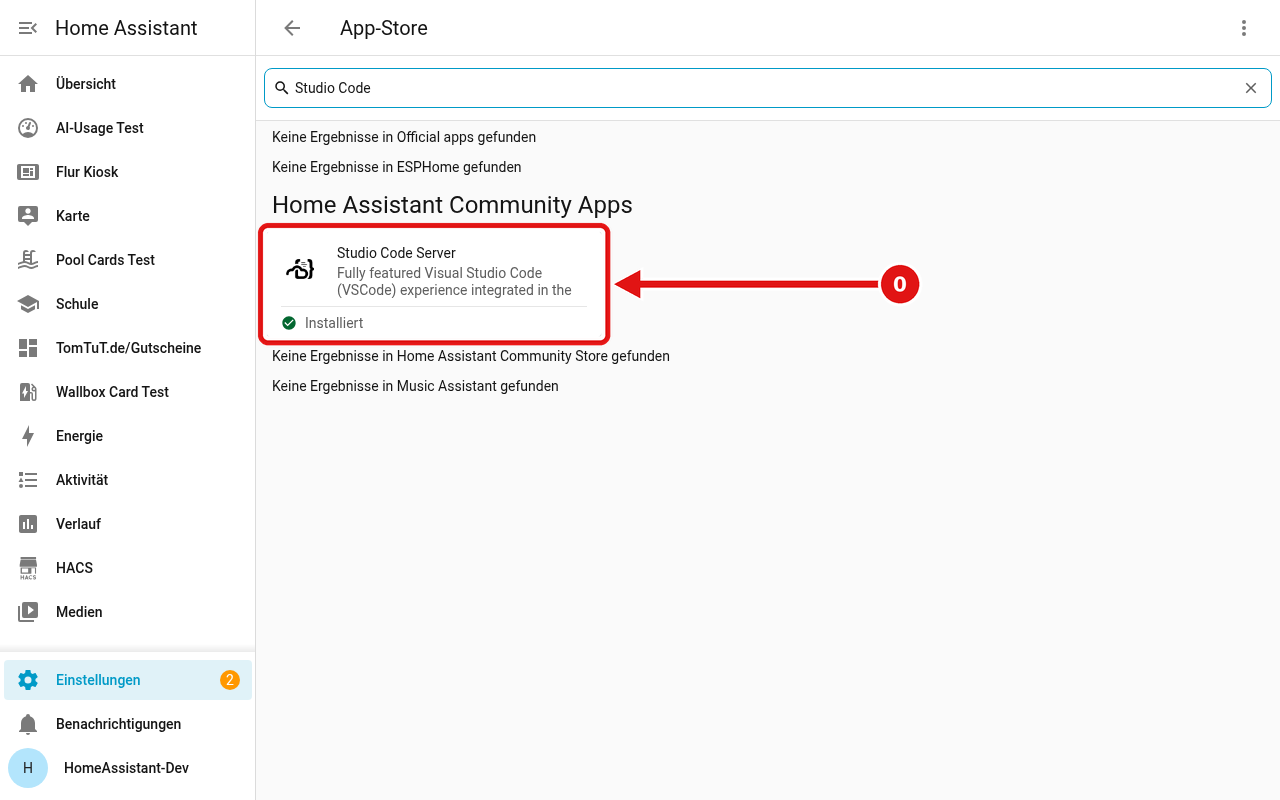Open the Flur Kiosk dashboard
The height and width of the screenshot is (800, 1280).
[128, 172]
